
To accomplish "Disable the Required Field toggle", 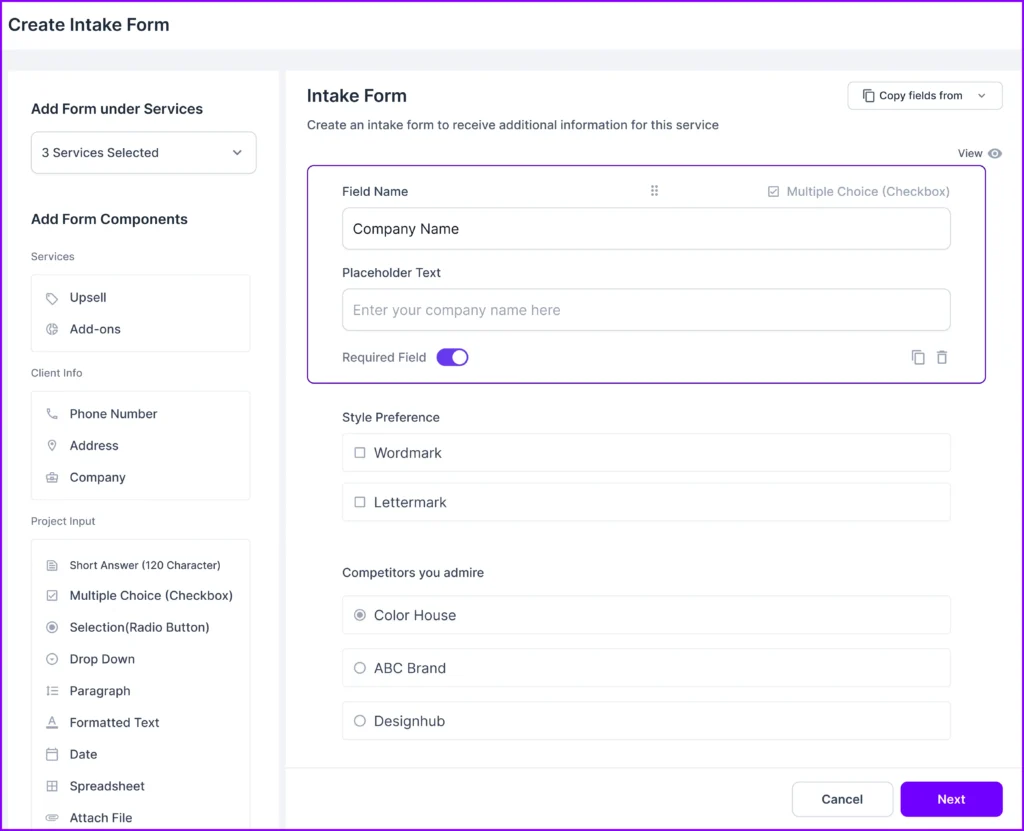I will click(452, 357).
